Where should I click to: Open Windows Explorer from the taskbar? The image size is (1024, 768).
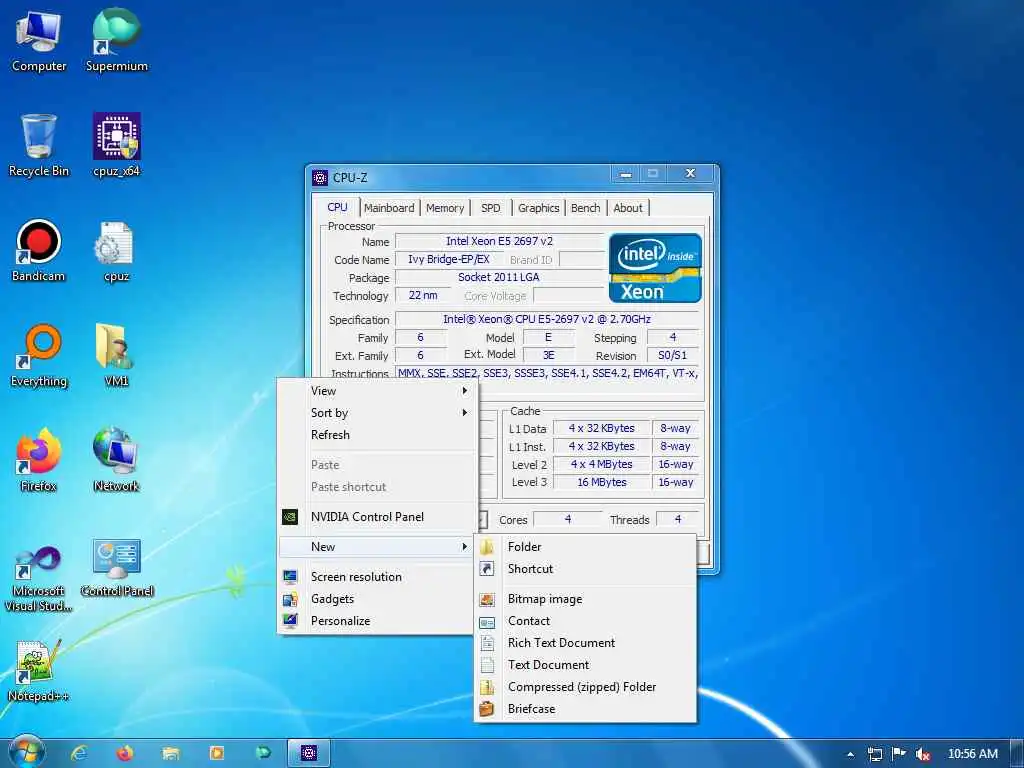tap(170, 753)
